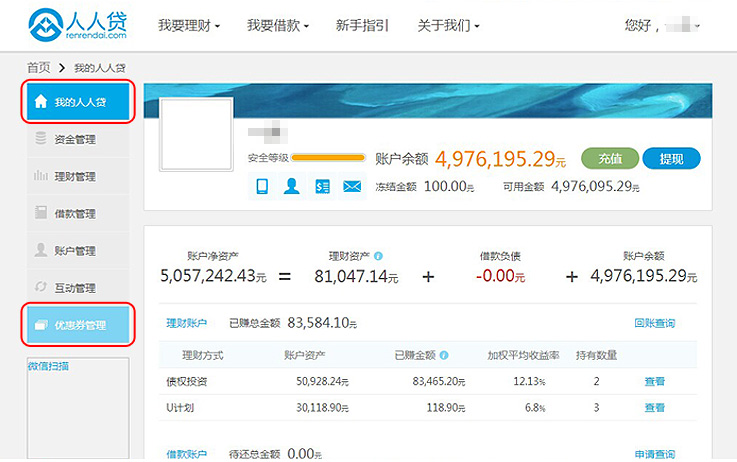
Task: Click the identity verification person icon
Action: 292,186
